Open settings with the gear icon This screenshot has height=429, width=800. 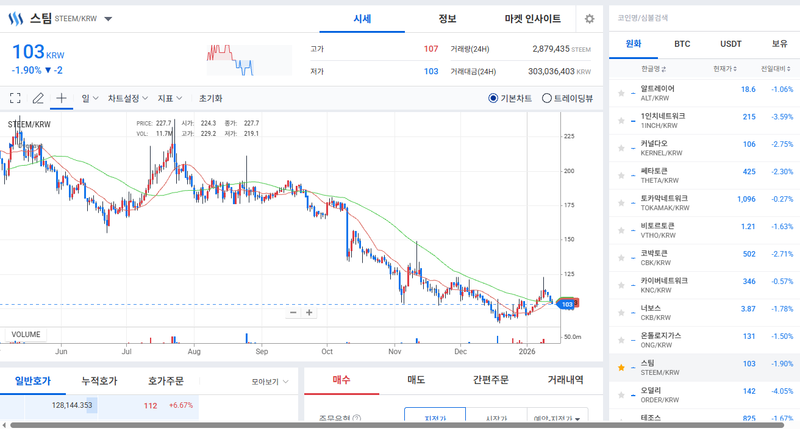click(589, 19)
